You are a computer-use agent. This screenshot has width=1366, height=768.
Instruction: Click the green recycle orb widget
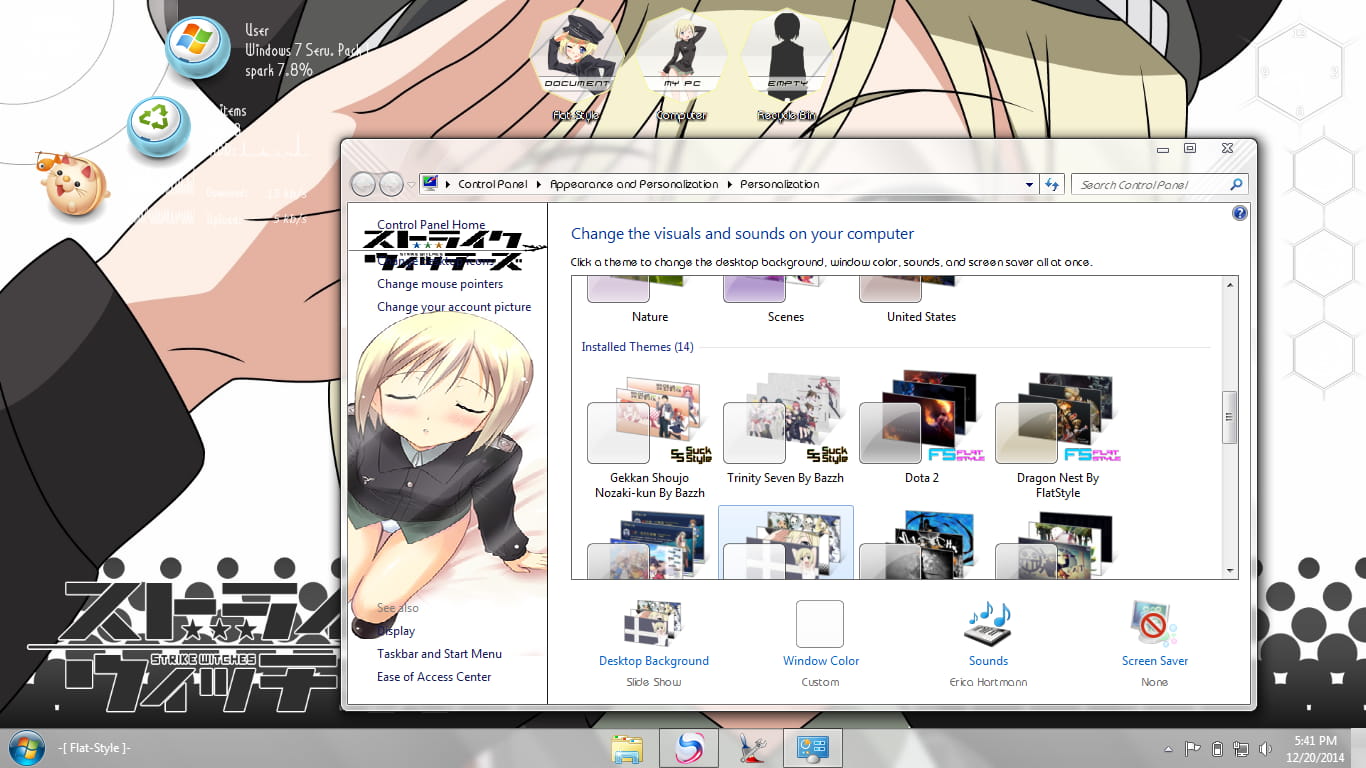pyautogui.click(x=158, y=128)
